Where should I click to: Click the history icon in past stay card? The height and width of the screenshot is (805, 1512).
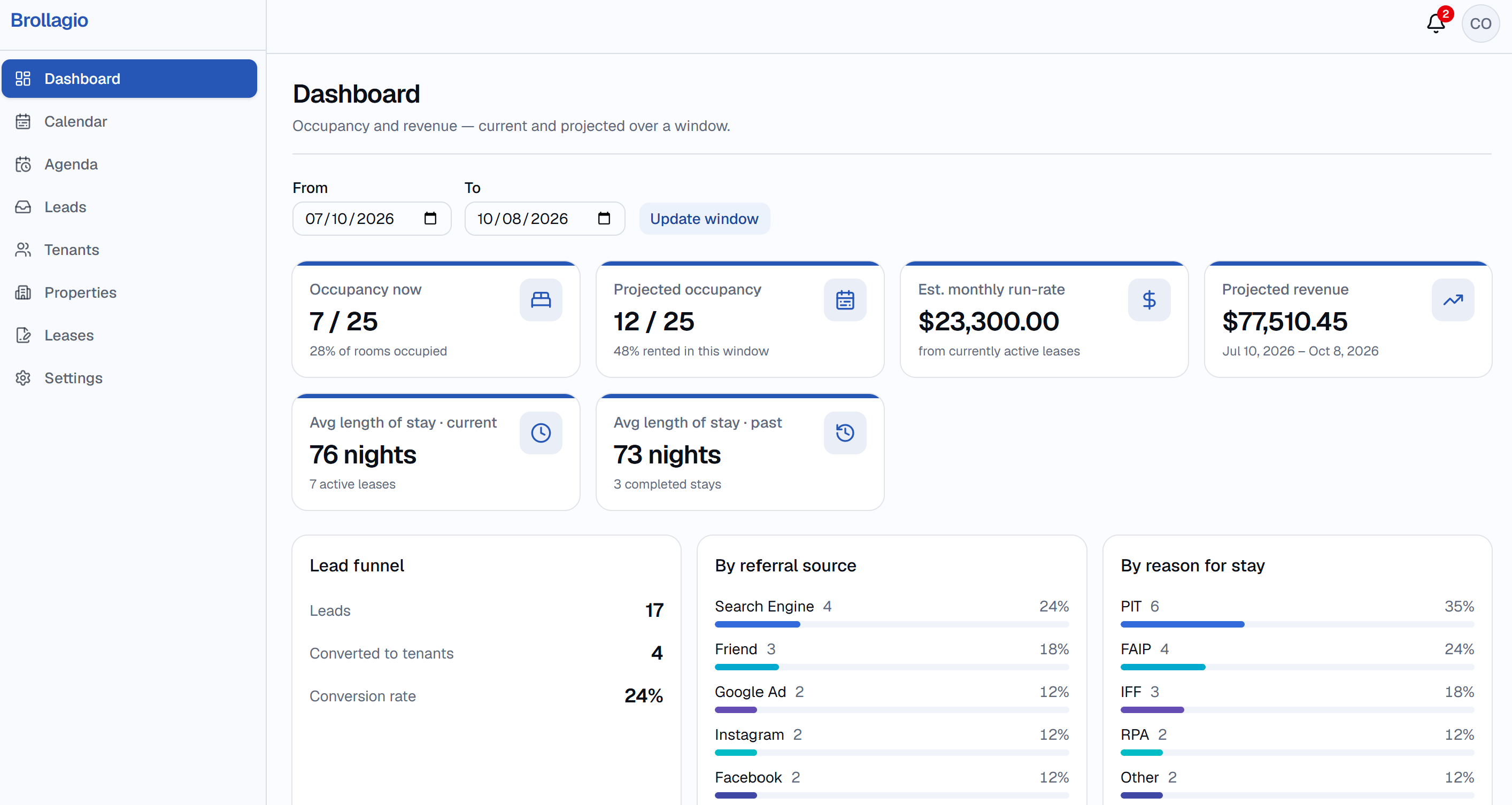(845, 433)
